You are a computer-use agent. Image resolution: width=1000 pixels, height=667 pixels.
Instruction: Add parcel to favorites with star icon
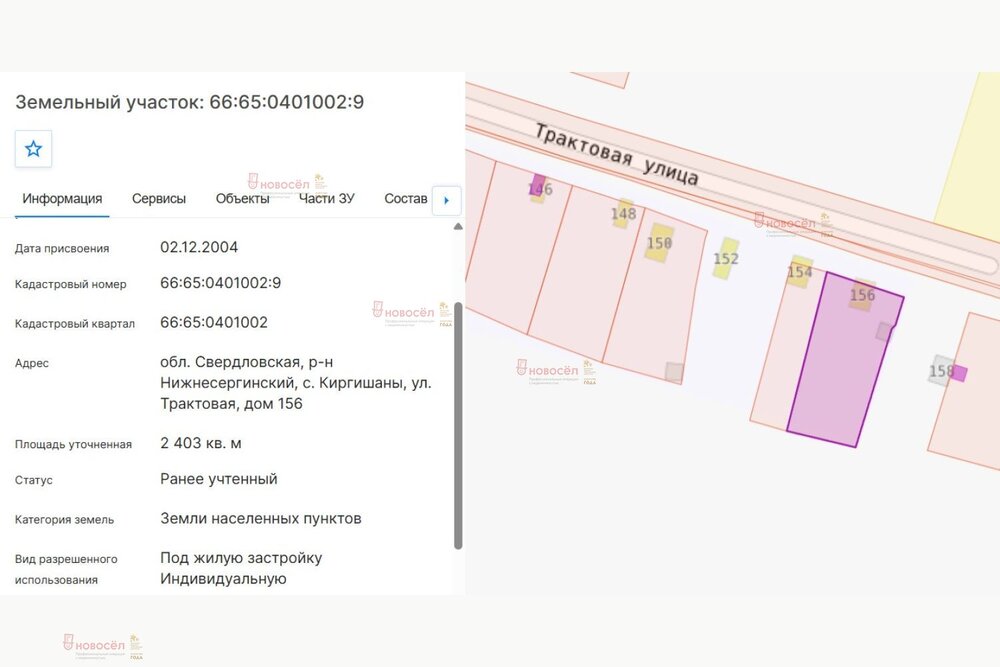click(x=33, y=149)
